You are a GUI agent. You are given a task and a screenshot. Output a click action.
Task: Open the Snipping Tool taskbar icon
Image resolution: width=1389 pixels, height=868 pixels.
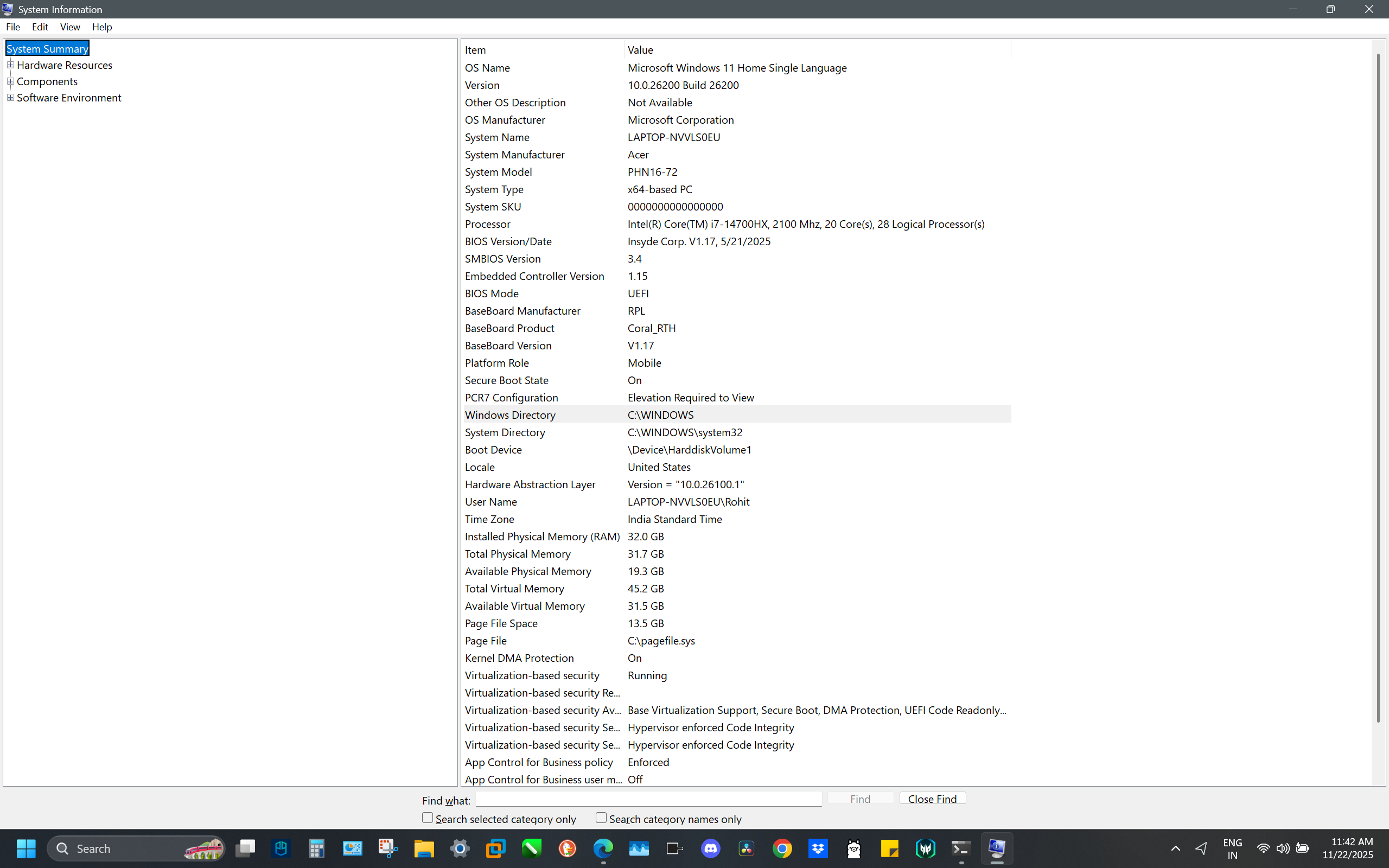click(388, 848)
